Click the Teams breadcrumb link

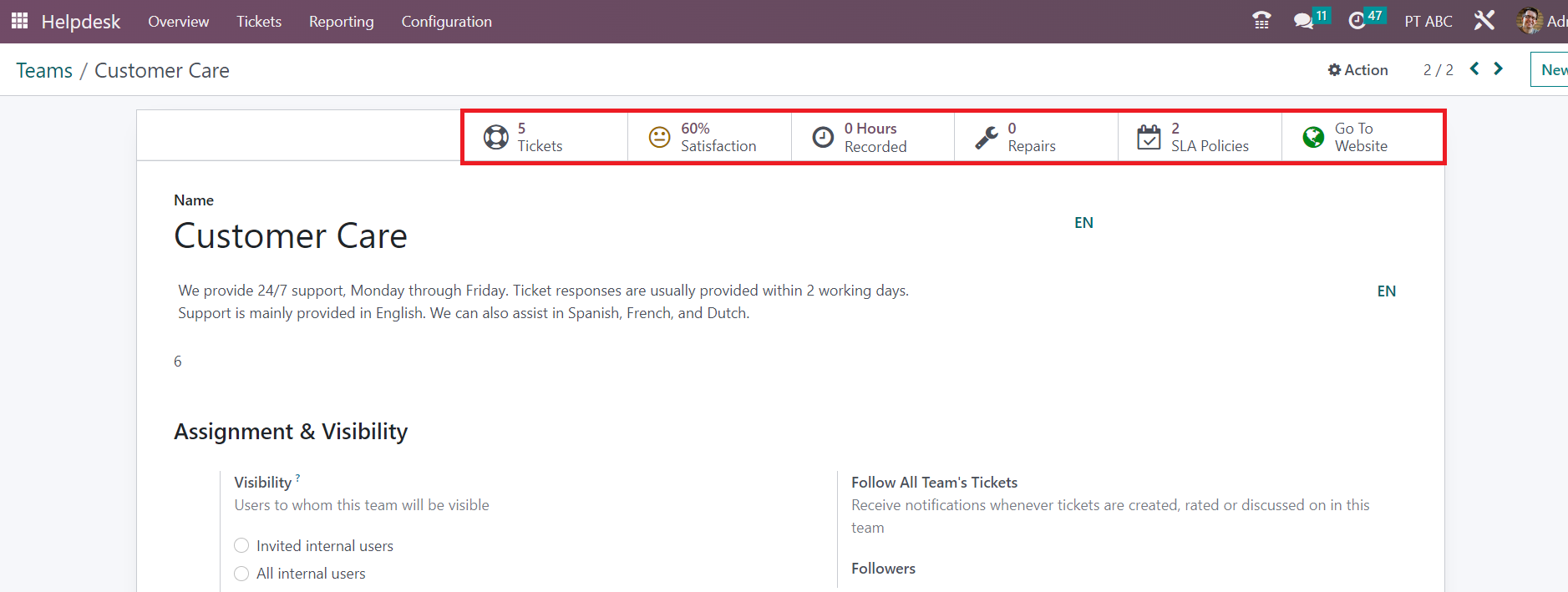point(44,71)
